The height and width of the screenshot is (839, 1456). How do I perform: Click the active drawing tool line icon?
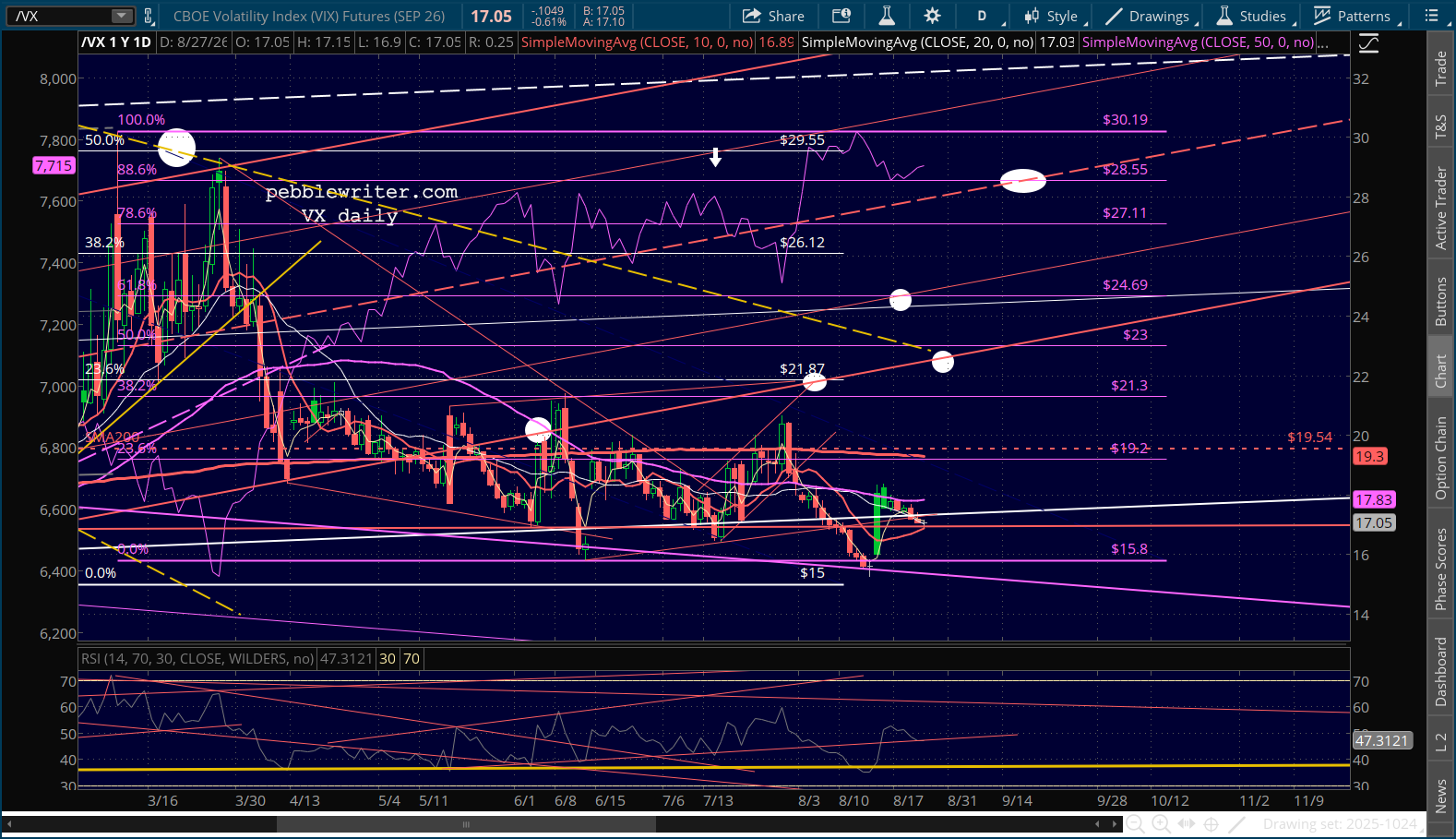[x=1237, y=824]
